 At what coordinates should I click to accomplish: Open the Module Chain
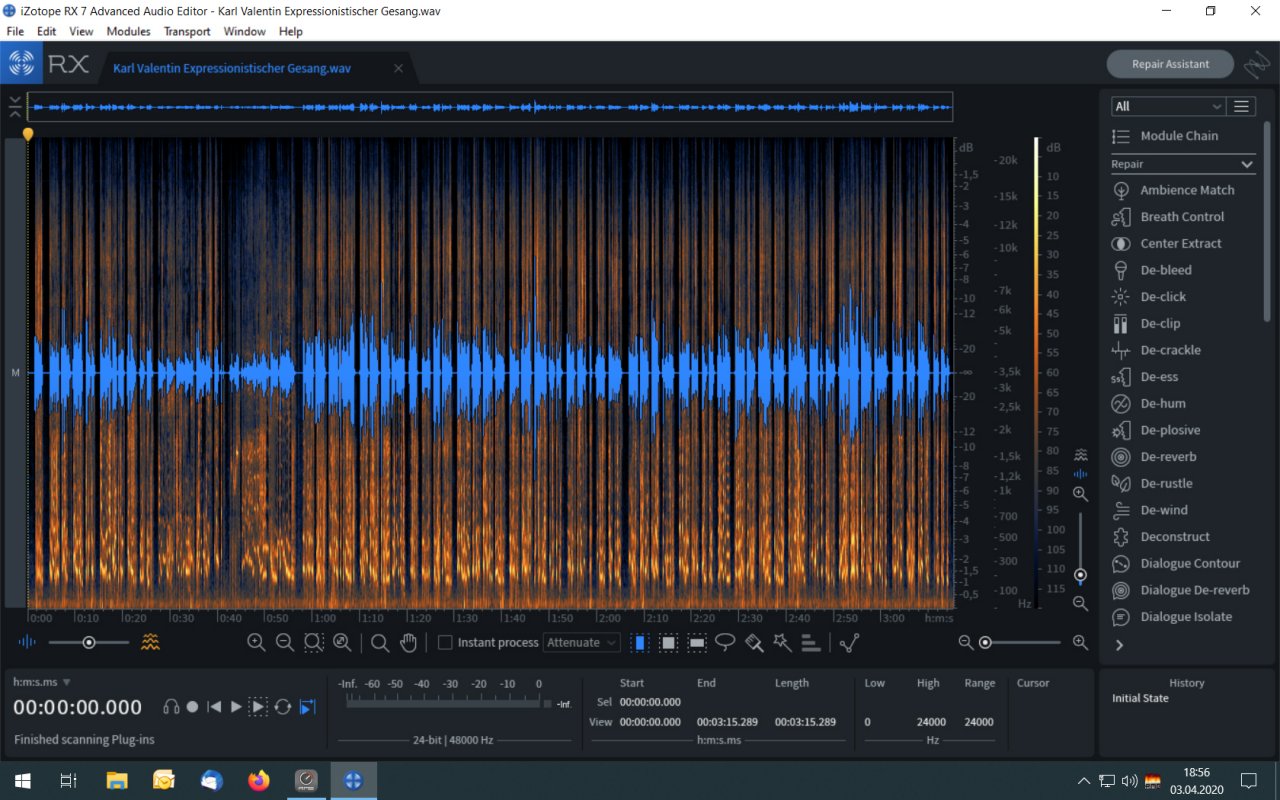coord(1165,136)
